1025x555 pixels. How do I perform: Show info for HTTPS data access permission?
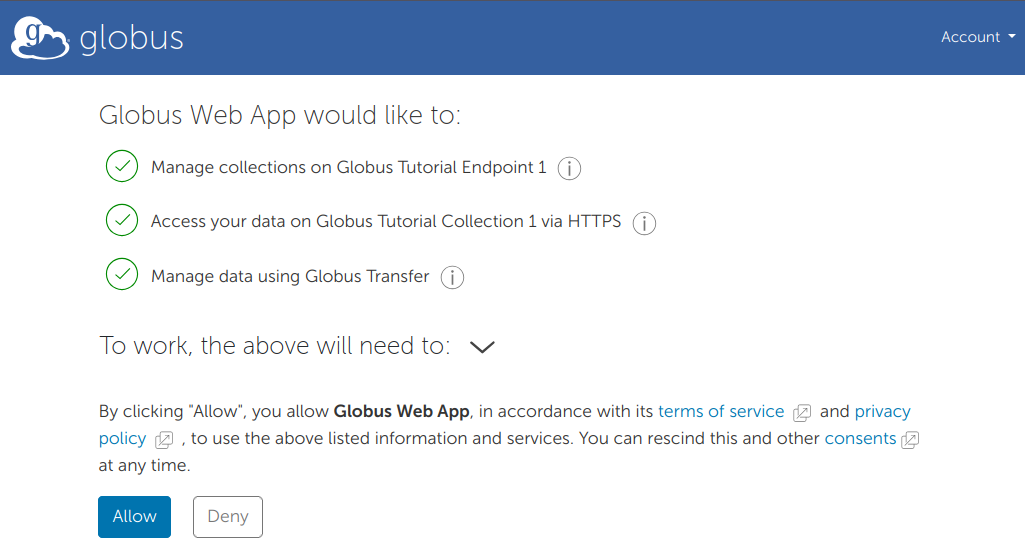coord(645,223)
